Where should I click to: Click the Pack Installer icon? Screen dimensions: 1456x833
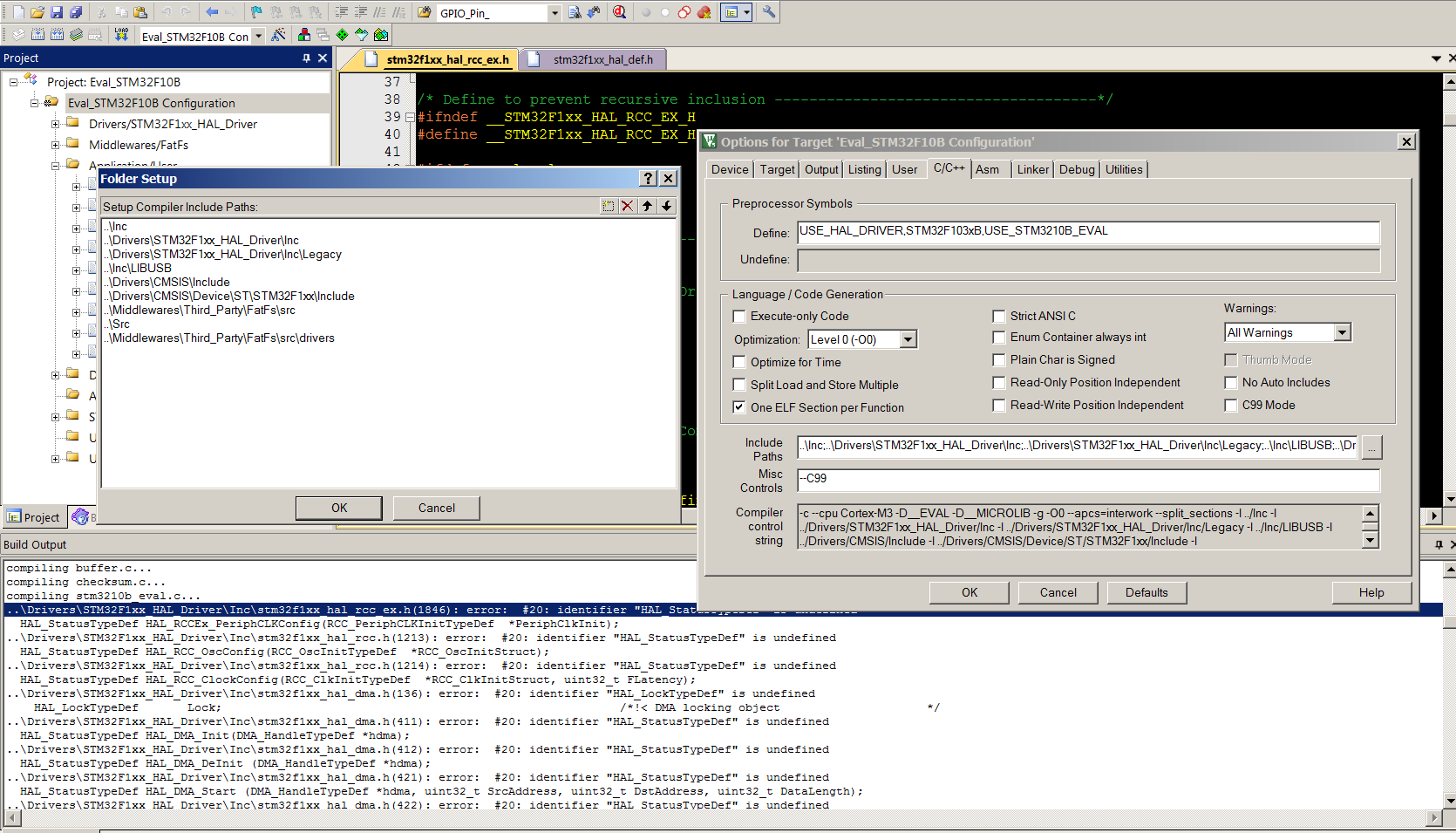[x=381, y=35]
